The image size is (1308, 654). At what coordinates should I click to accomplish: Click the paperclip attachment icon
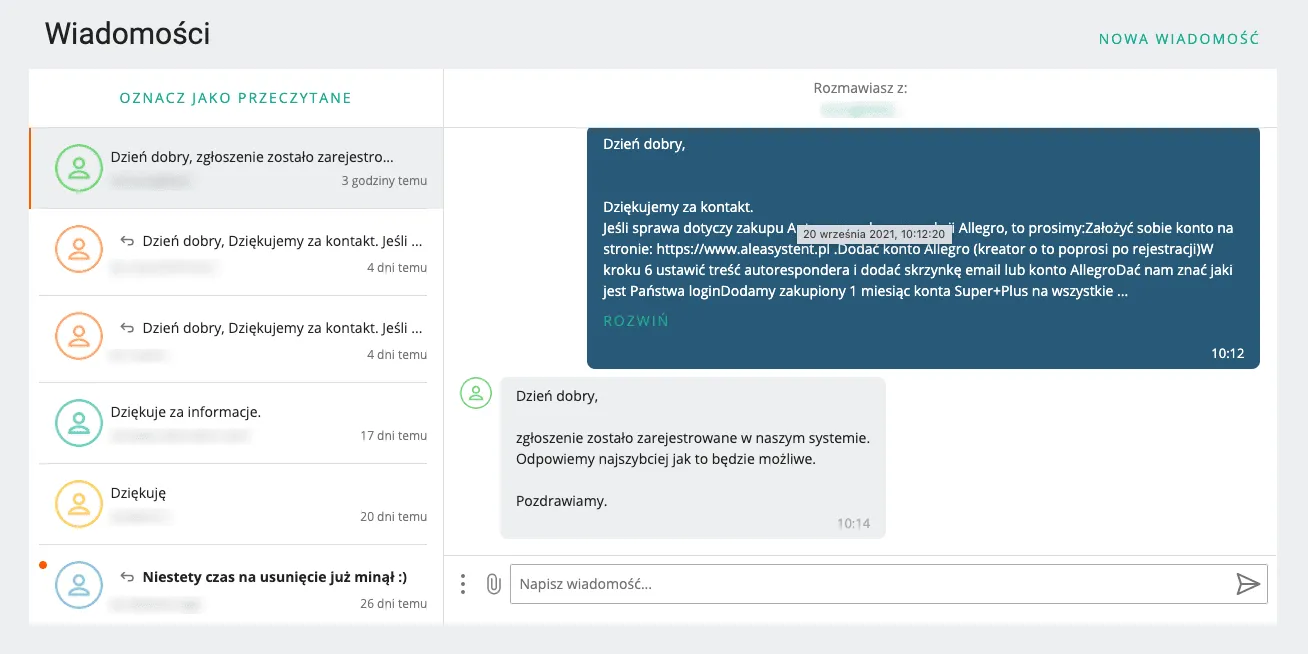pos(493,584)
